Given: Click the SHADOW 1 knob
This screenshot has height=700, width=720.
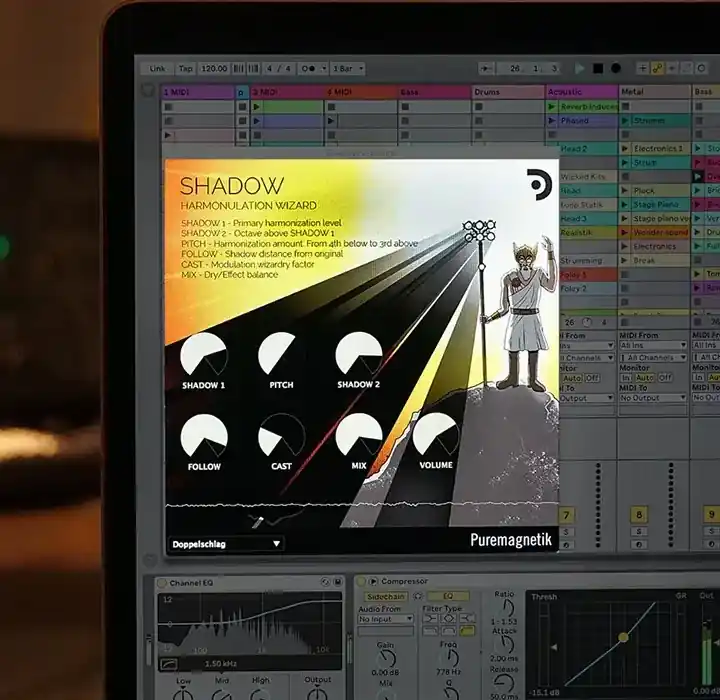Looking at the screenshot, I should tap(203, 356).
